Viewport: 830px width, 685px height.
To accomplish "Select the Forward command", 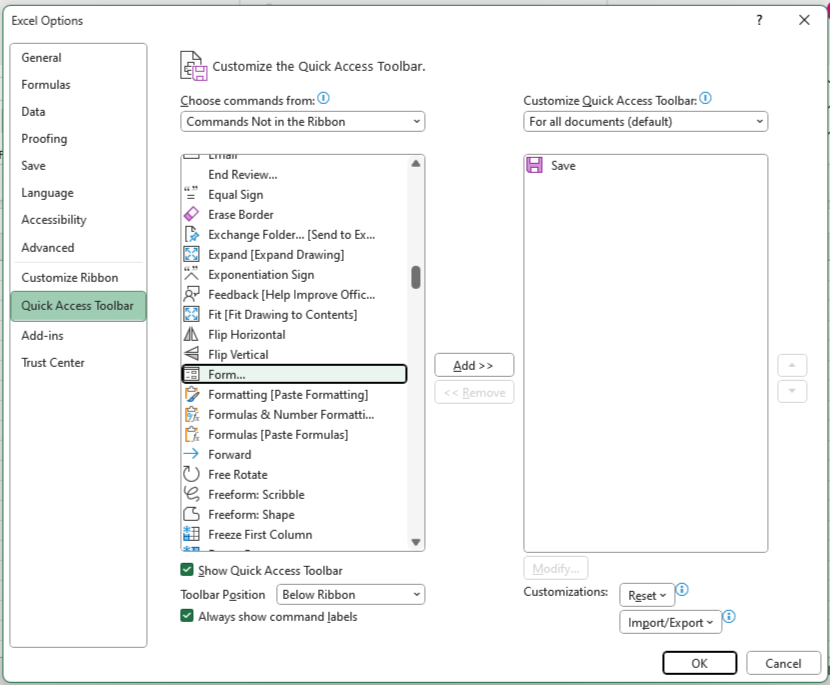I will pyautogui.click(x=230, y=454).
